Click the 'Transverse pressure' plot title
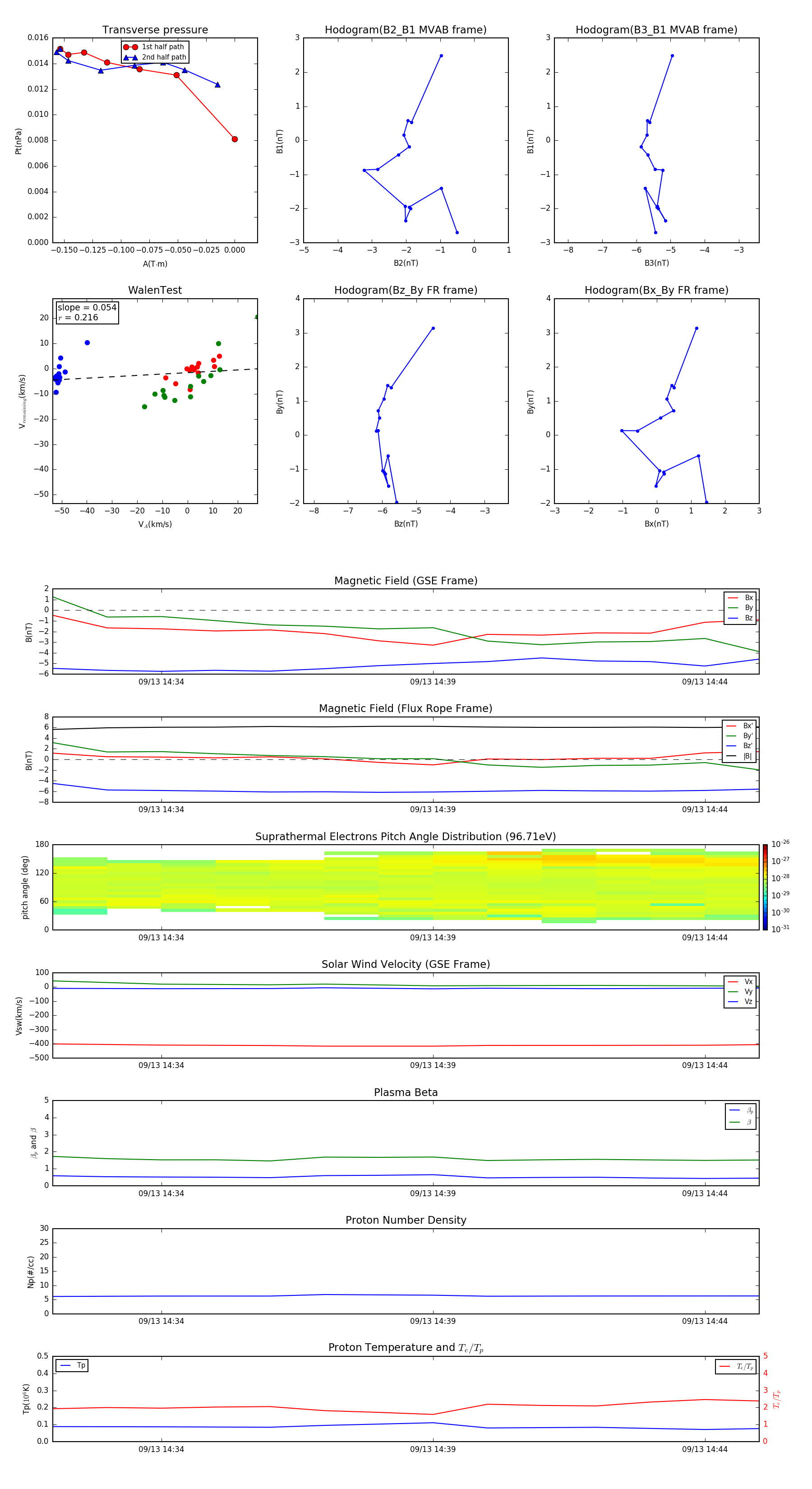This screenshot has width=812, height=1489. click(x=155, y=30)
